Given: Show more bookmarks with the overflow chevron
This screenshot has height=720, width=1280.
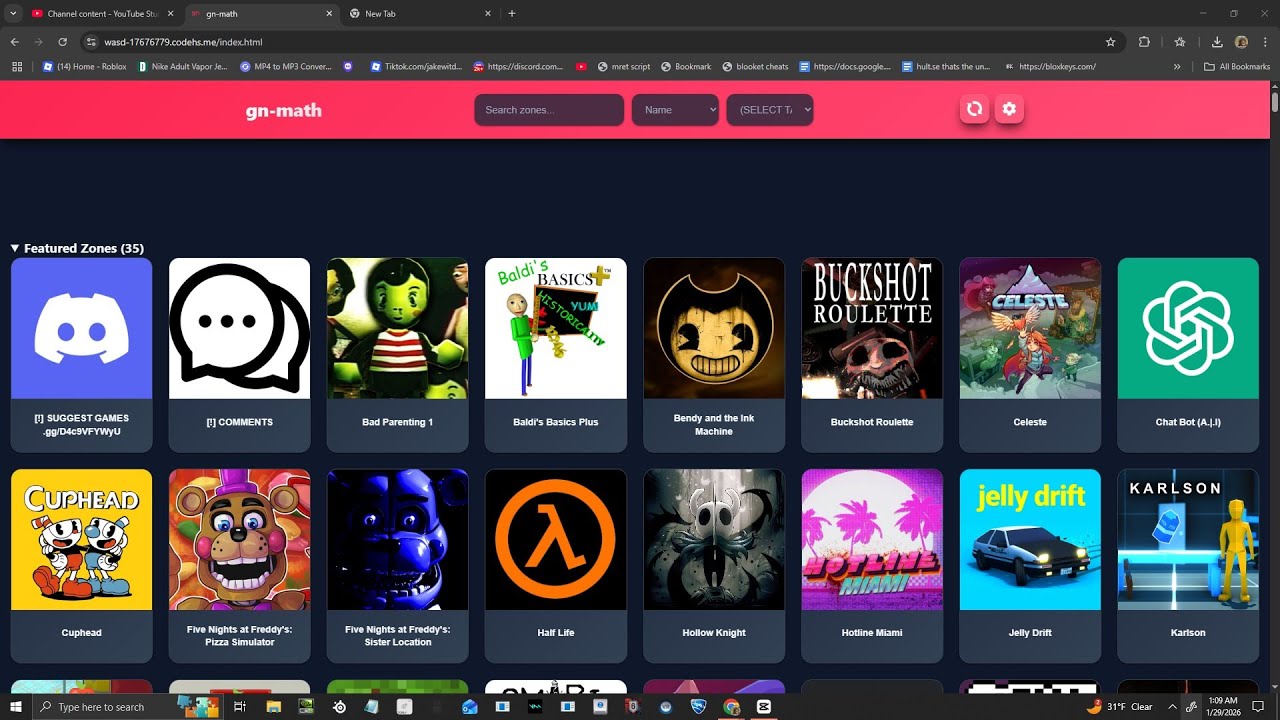Looking at the screenshot, I should pos(1177,67).
